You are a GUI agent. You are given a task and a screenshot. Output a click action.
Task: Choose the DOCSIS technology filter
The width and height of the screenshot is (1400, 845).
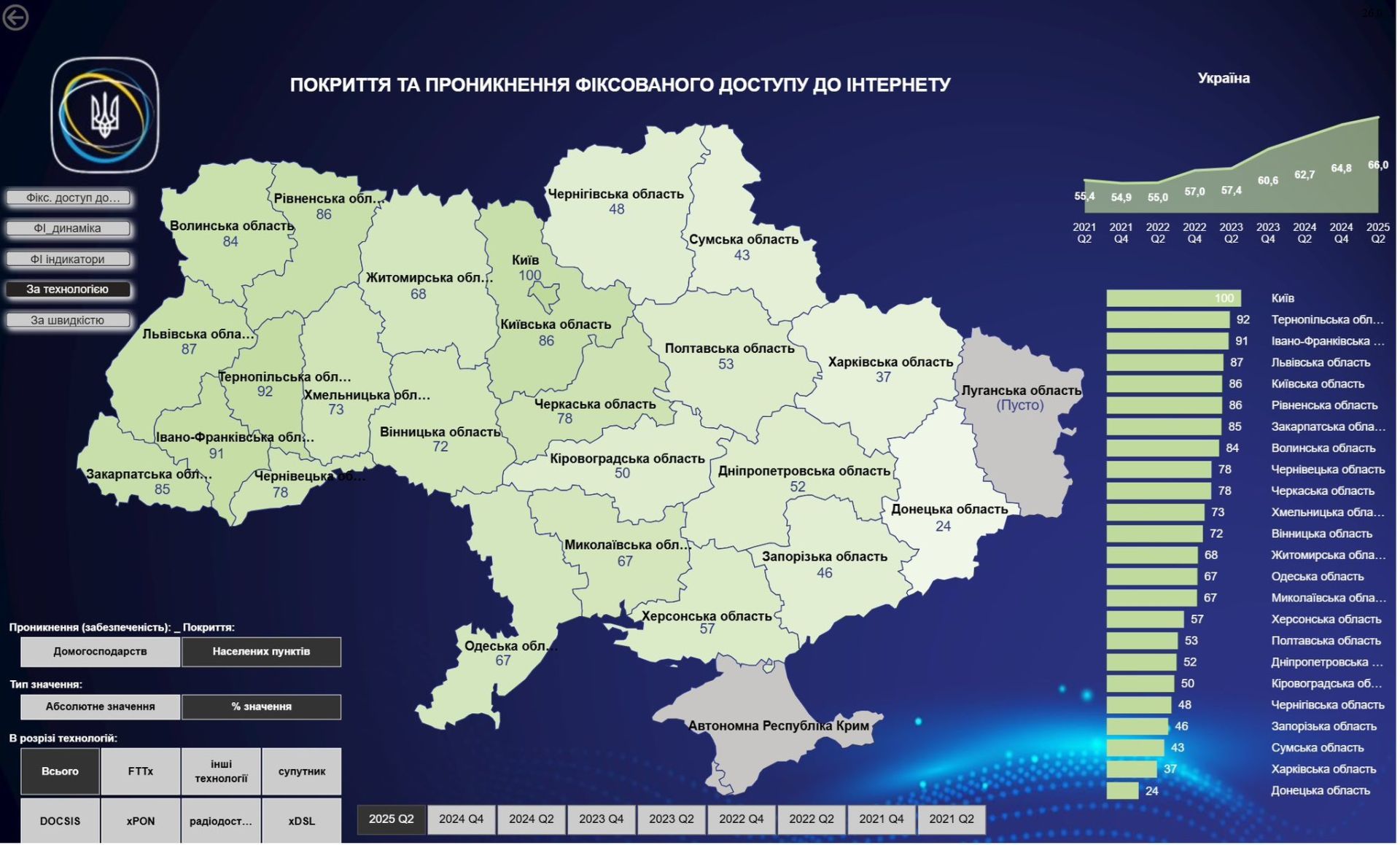pos(60,821)
